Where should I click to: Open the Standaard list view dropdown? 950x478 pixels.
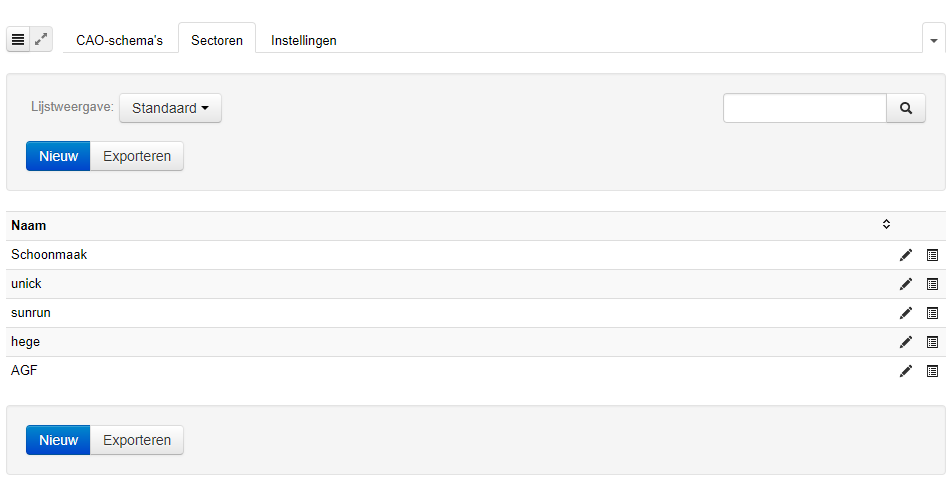pyautogui.click(x=170, y=108)
